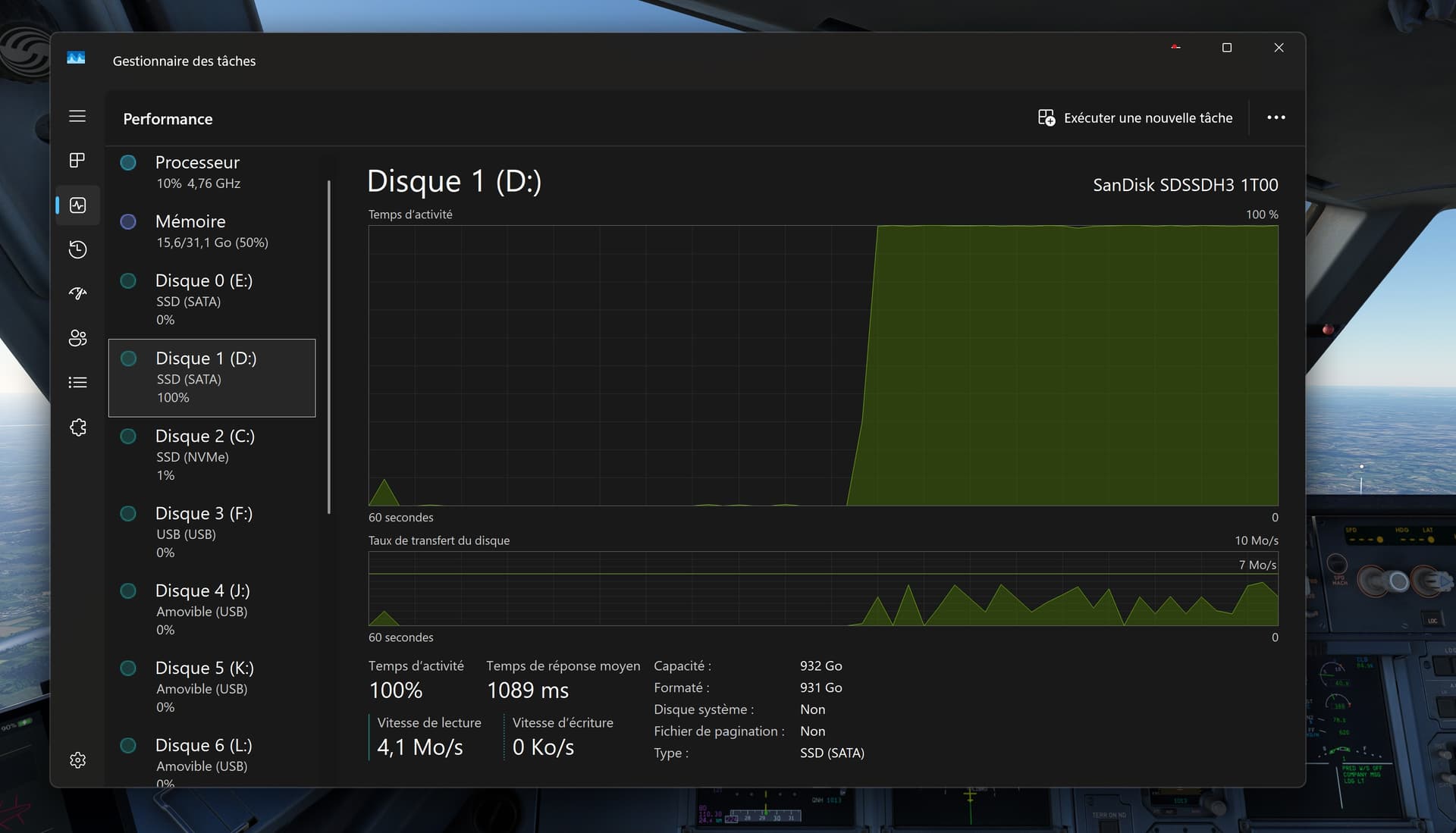
Task: Open the Historique des applications view
Action: coord(77,249)
